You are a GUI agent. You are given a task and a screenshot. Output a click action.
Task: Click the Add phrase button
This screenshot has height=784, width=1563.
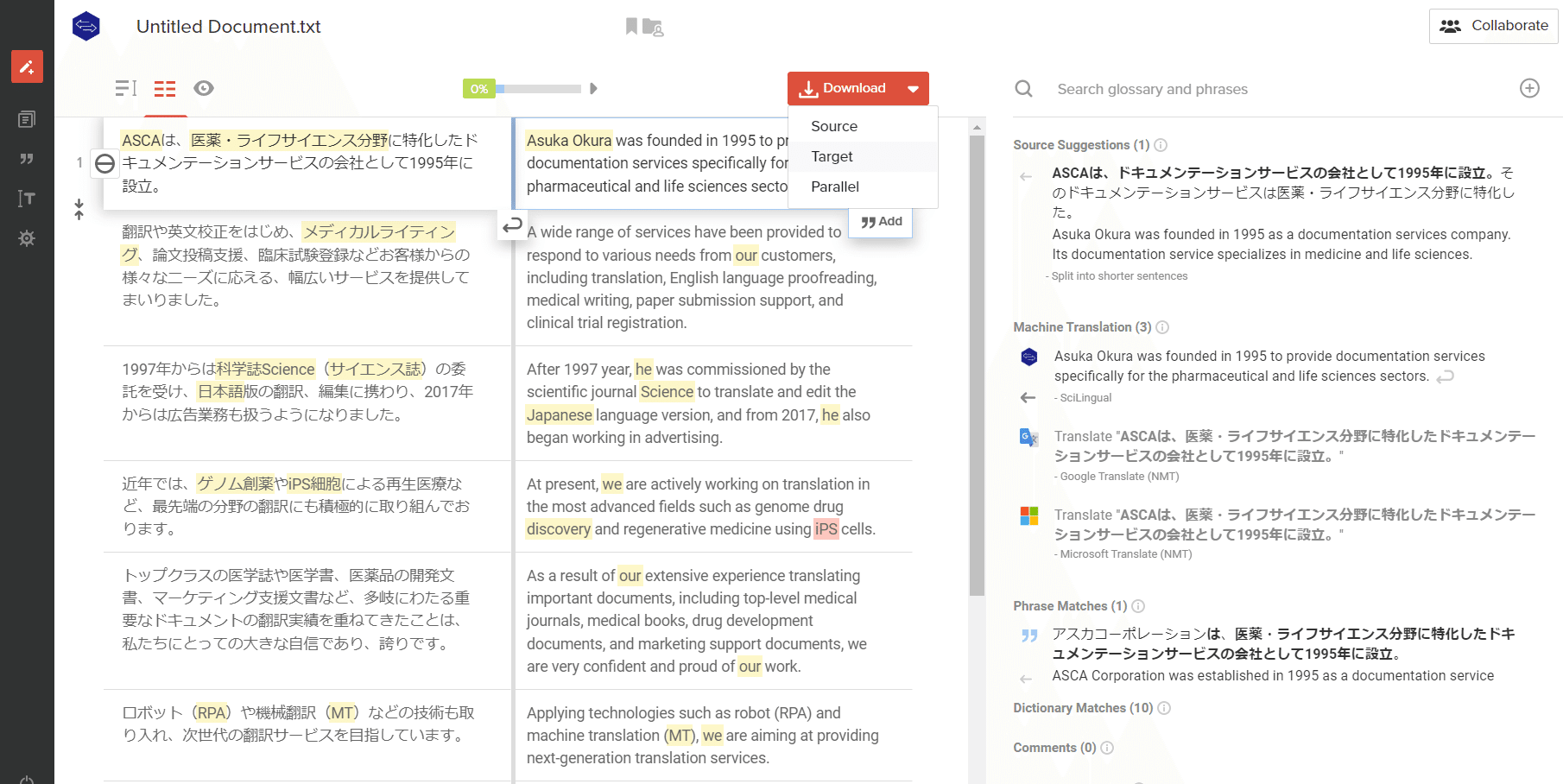tap(882, 222)
